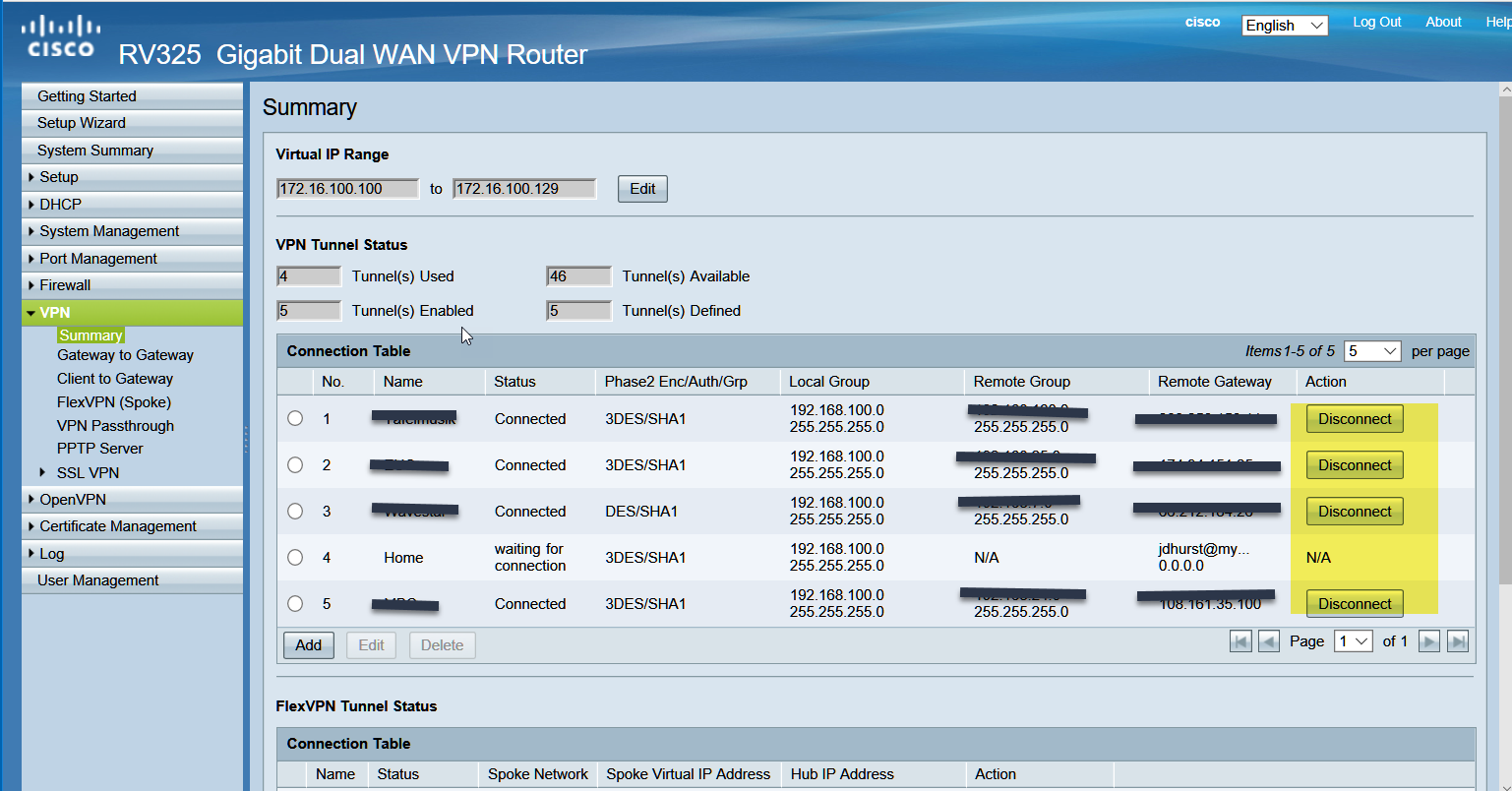Expand the Log section

[x=132, y=554]
